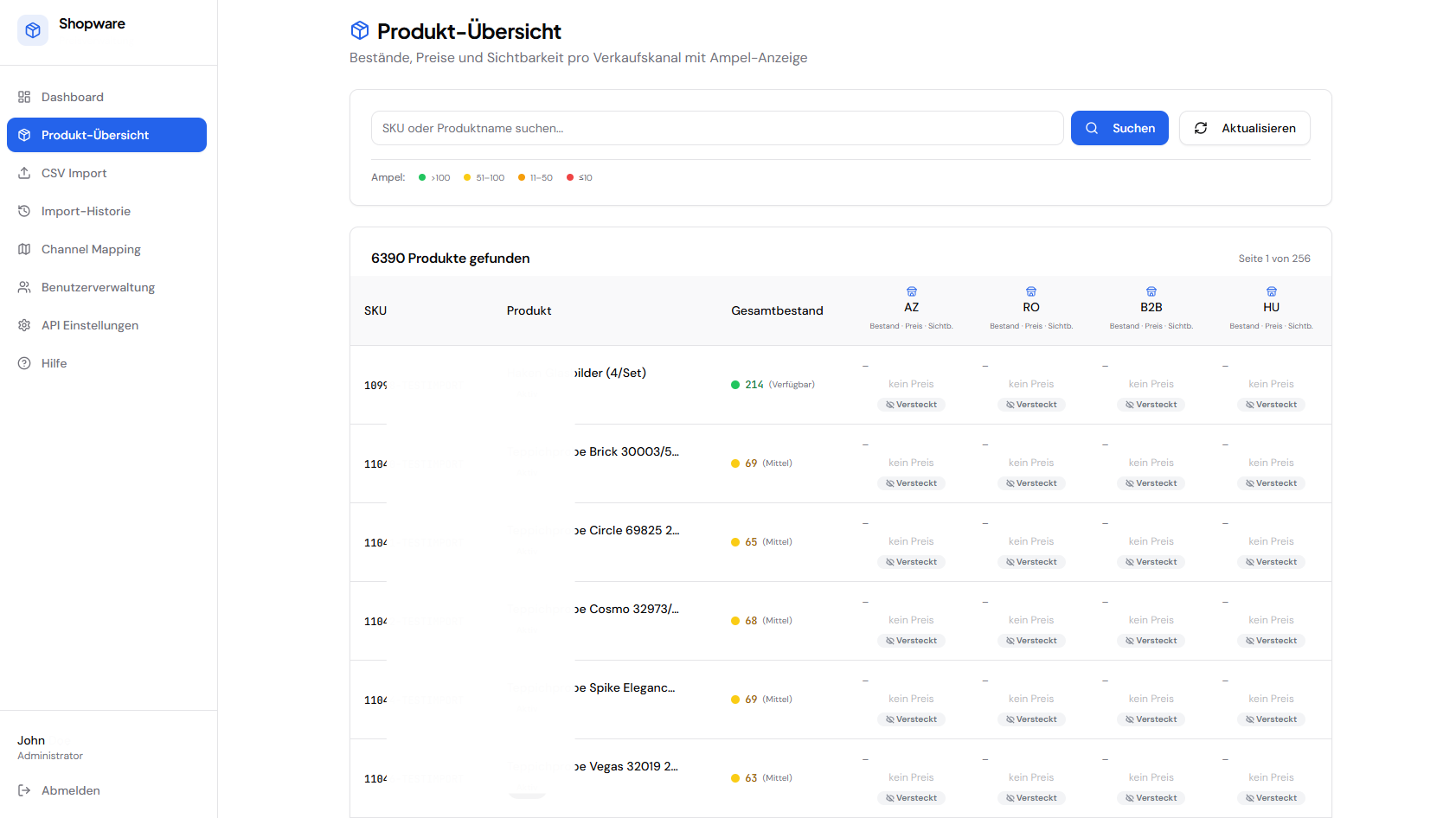The height and width of the screenshot is (818, 1456).
Task: Focus the SKU oder Produktname search field
Action: tap(717, 128)
